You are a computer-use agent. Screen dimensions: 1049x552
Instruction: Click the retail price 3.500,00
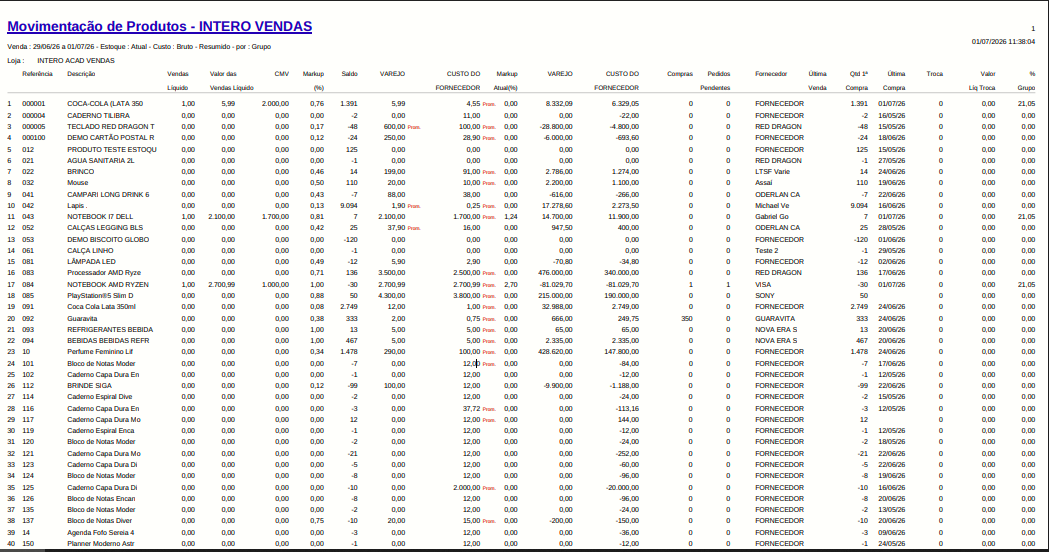(x=391, y=273)
